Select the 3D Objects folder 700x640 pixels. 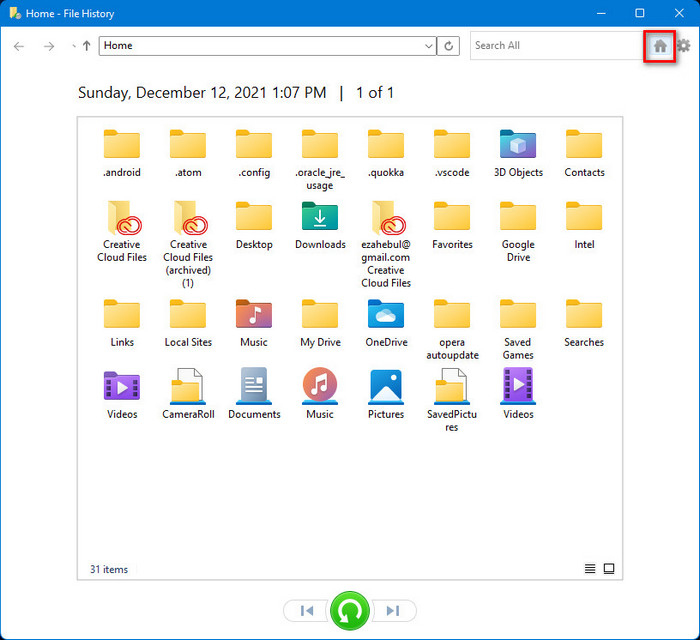tap(518, 154)
